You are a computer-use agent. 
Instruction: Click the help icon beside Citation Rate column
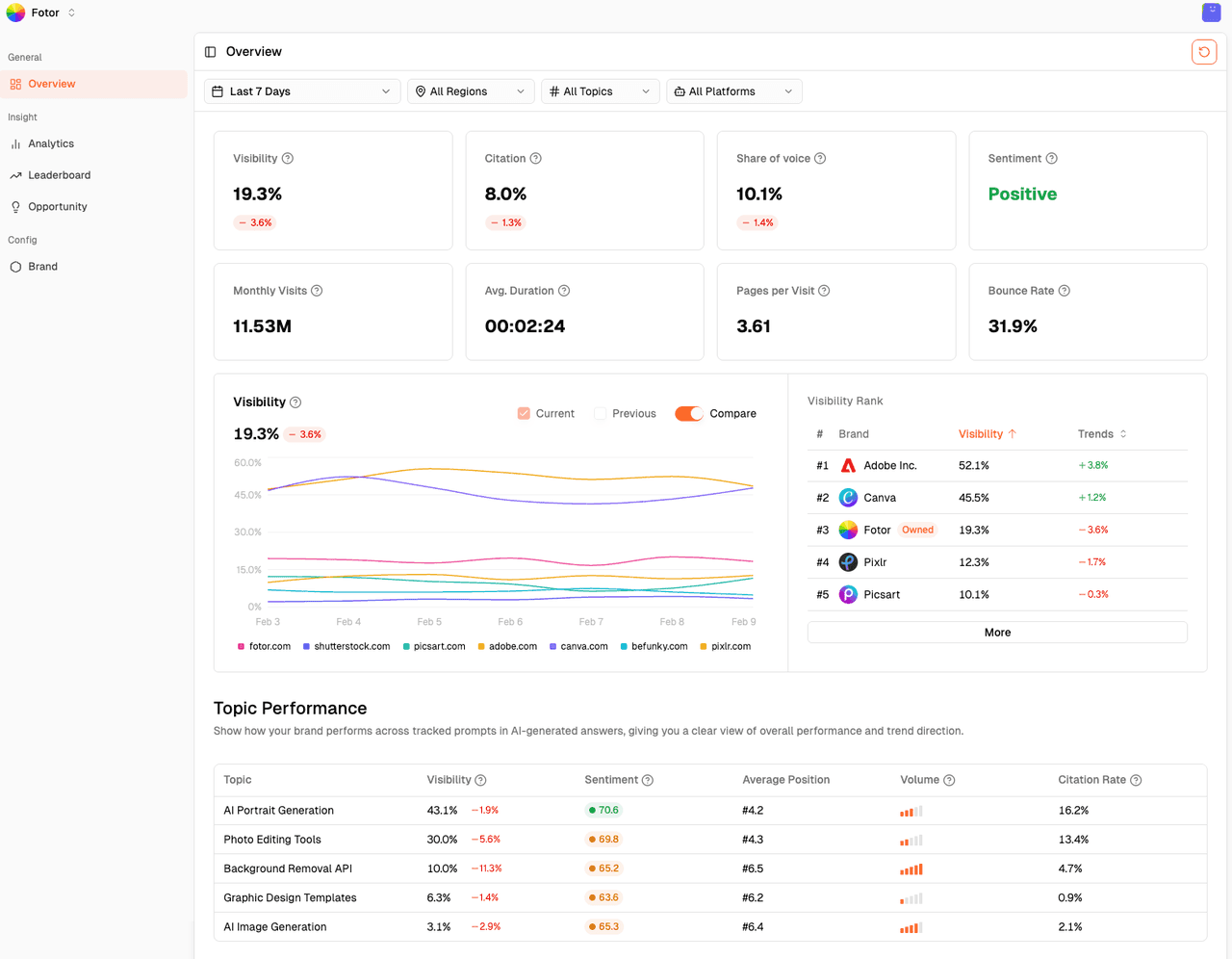1136,780
